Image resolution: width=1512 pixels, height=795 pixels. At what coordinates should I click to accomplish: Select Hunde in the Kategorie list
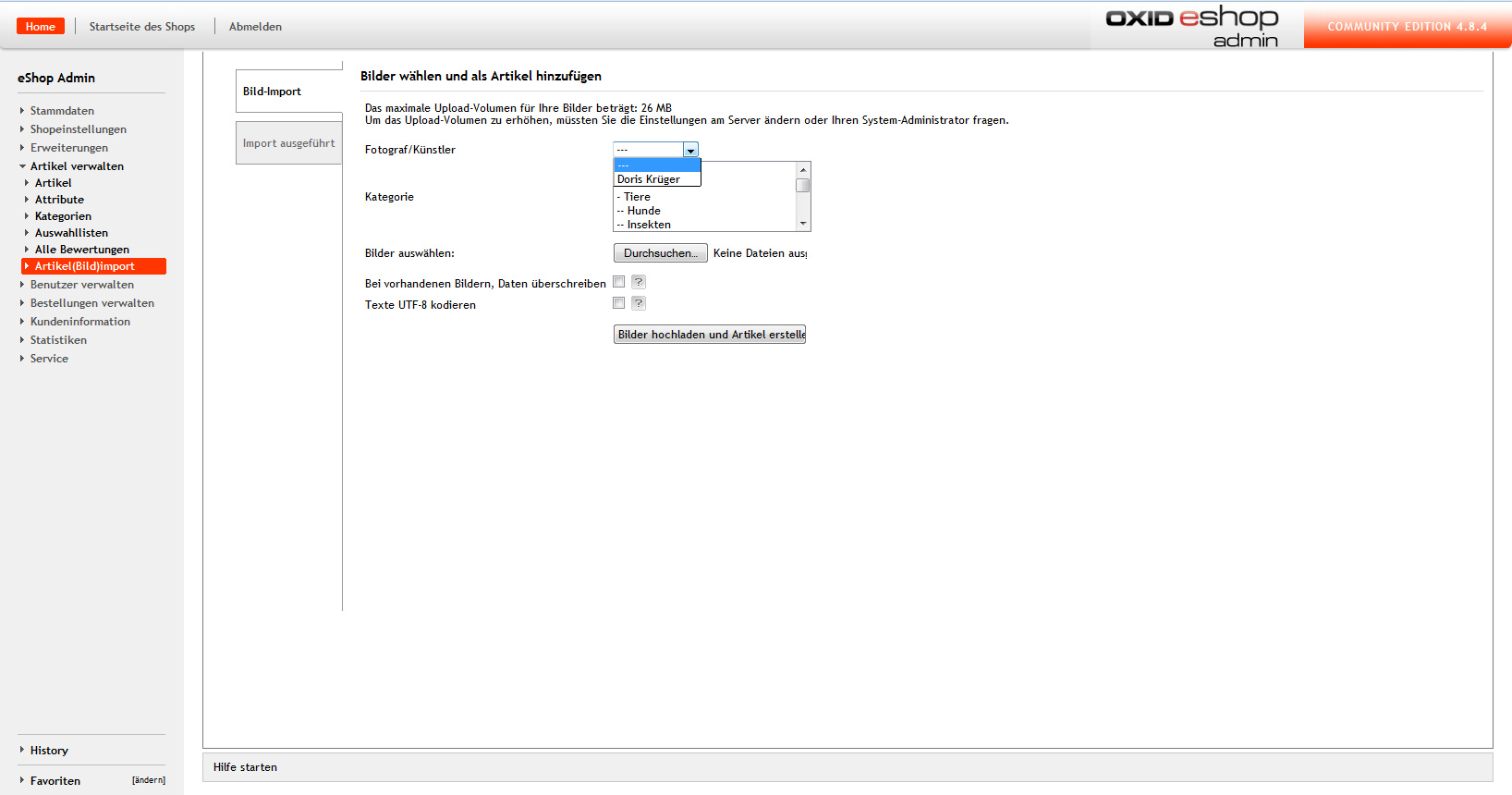pyautogui.click(x=644, y=211)
